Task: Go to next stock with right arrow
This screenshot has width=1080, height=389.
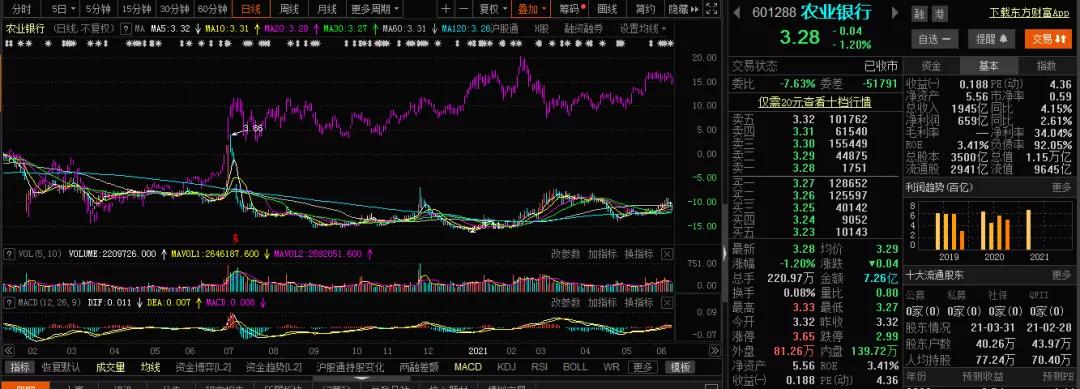Action: tap(895, 12)
